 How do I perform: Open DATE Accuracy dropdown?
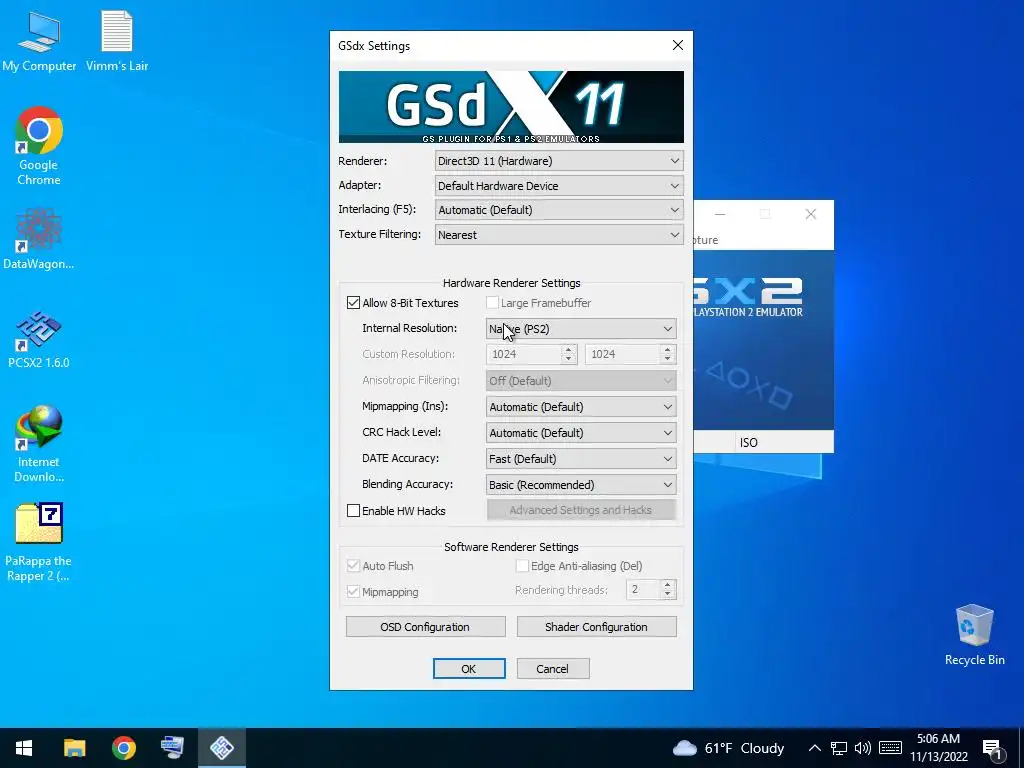[x=581, y=458]
